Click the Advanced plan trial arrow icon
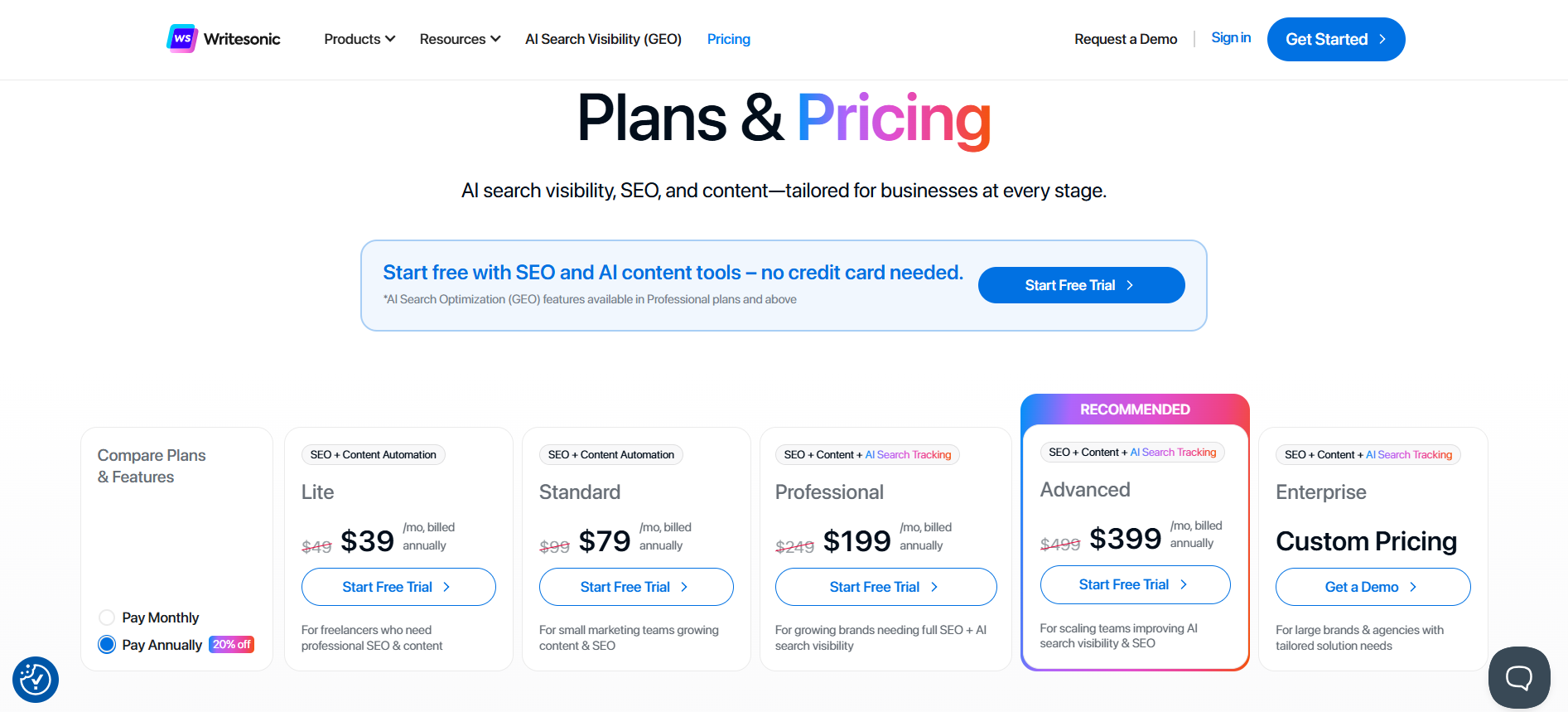The image size is (1568, 712). click(1184, 584)
